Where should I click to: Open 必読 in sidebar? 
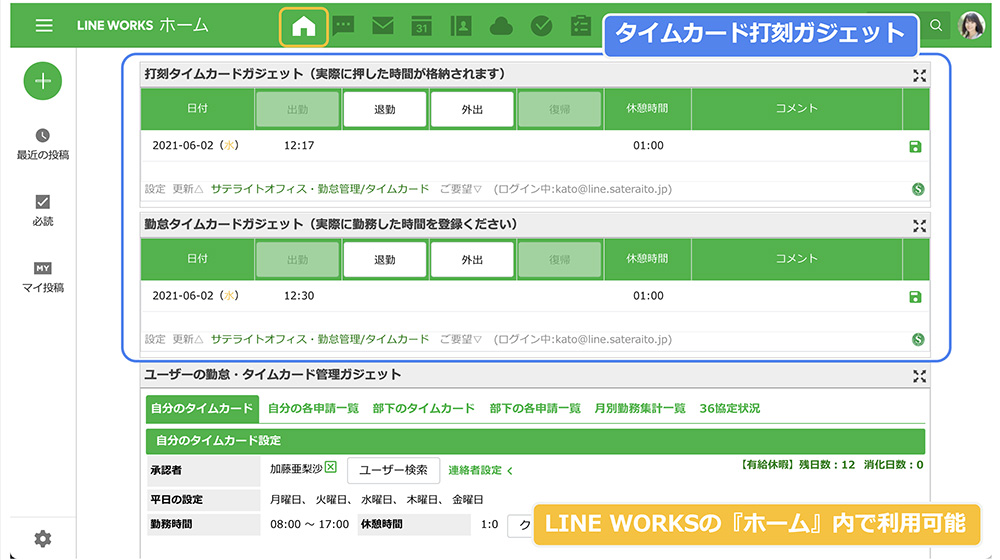43,211
